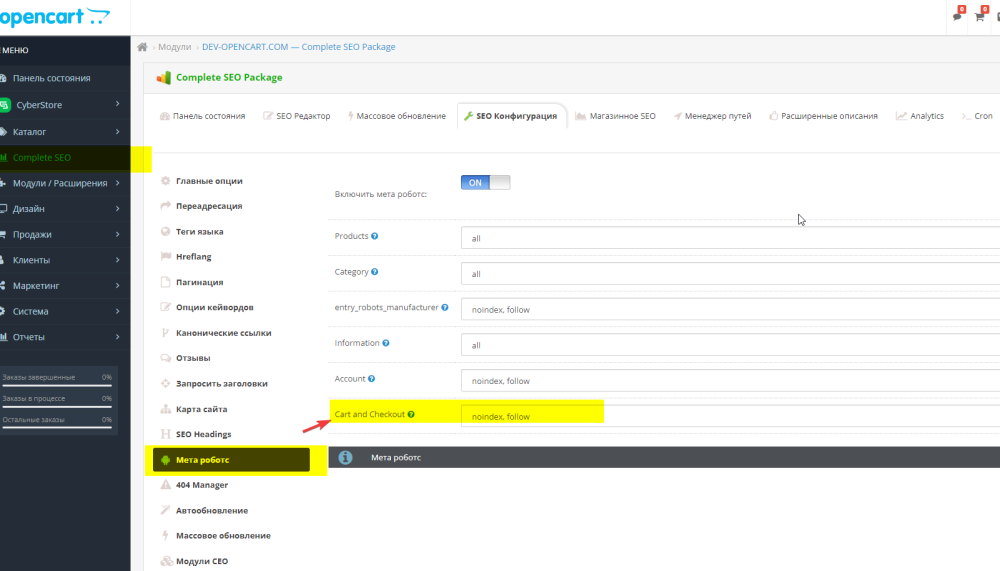Switch to the SEO Редактор tab
The width and height of the screenshot is (1000, 571).
296,116
